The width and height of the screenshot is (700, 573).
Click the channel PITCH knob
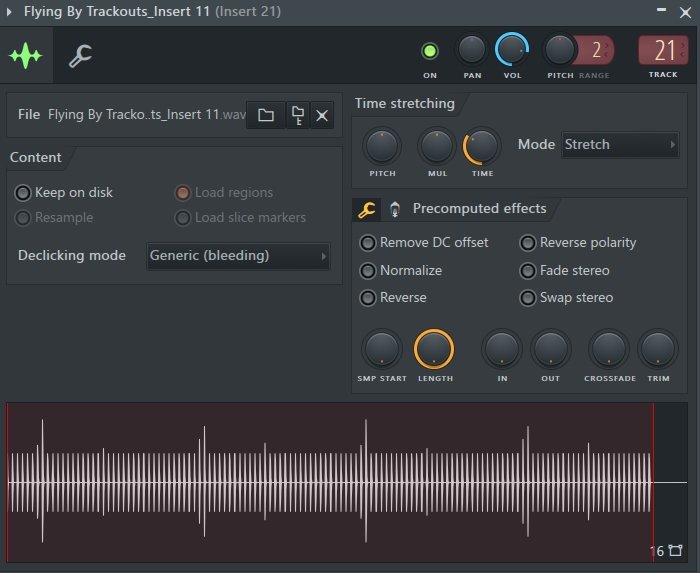click(x=560, y=50)
